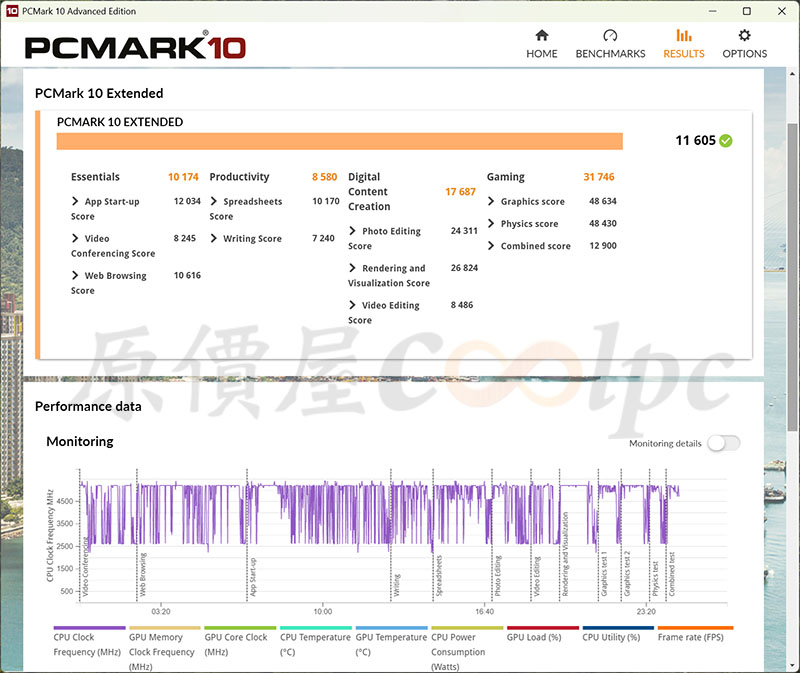Click the PCMark 10 title bar app icon
The image size is (800, 673).
(12, 11)
